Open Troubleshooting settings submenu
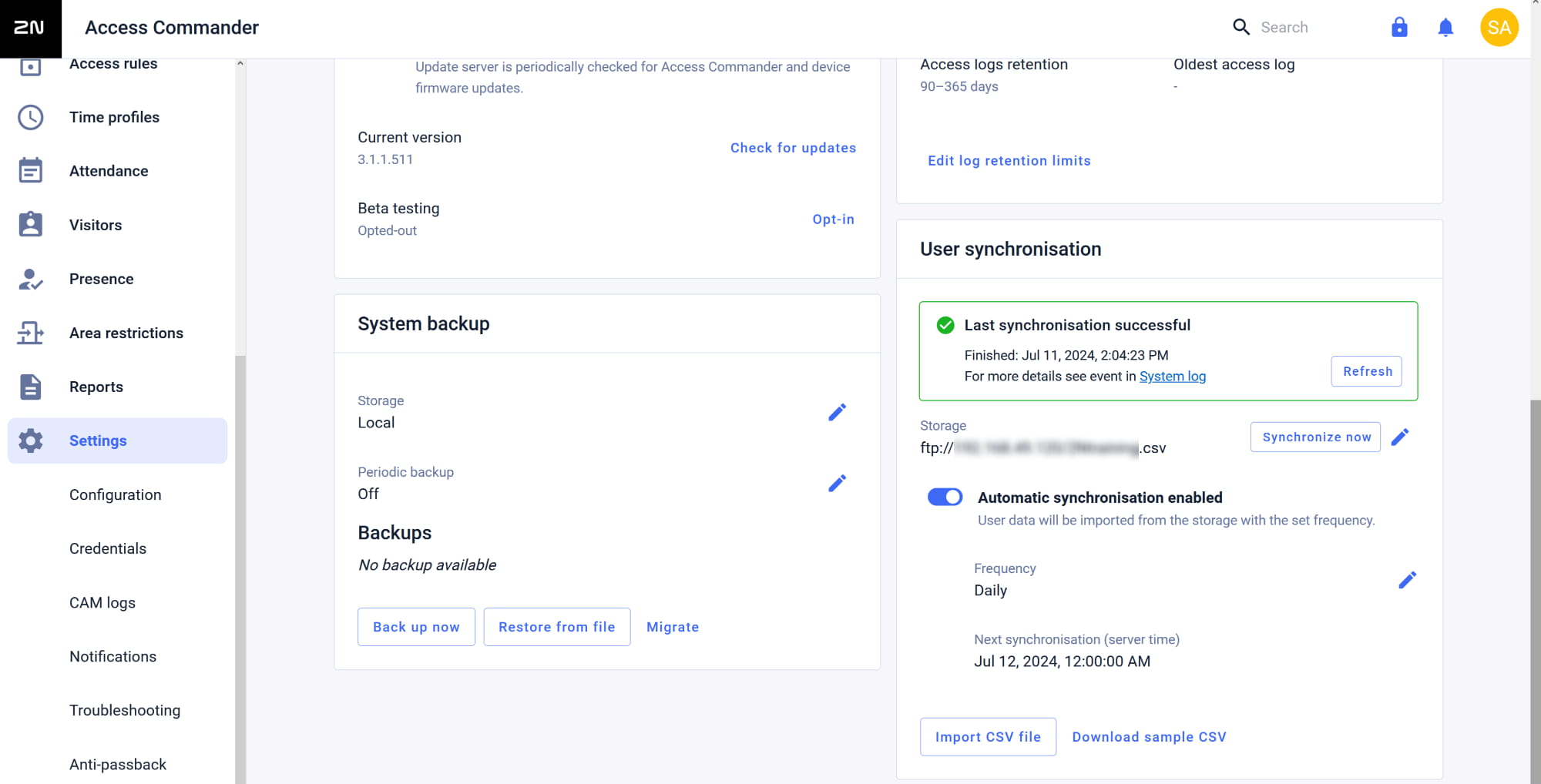 point(125,710)
